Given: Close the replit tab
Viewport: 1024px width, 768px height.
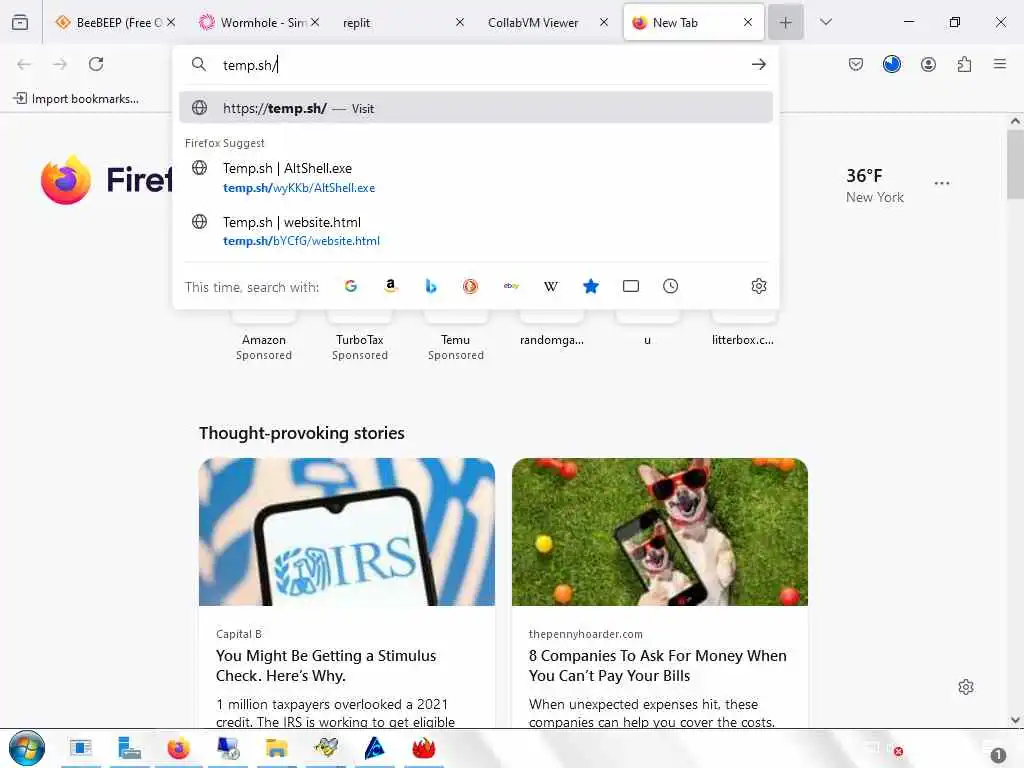Looking at the screenshot, I should tap(460, 22).
